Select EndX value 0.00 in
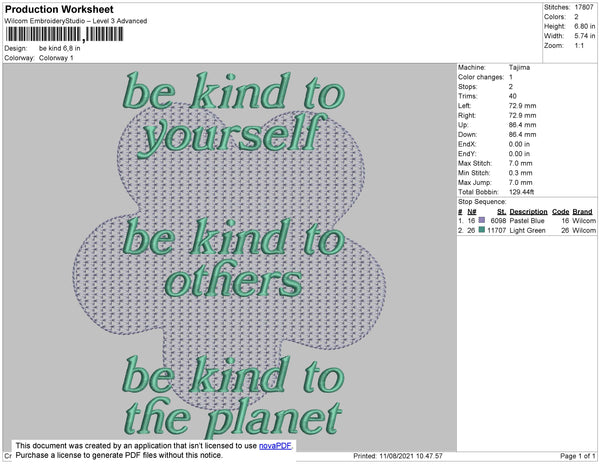 coord(519,144)
